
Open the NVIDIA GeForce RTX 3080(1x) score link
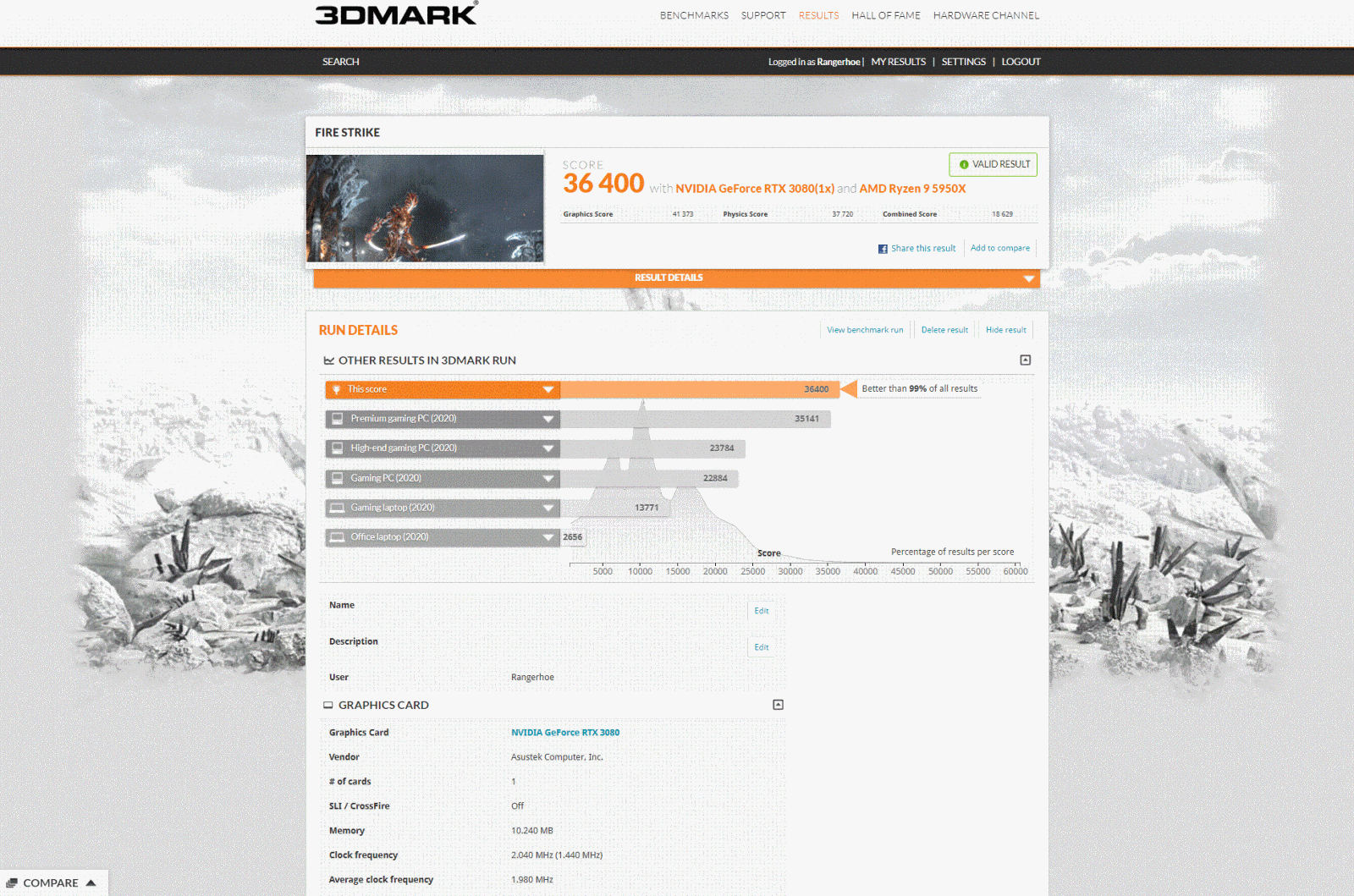755,189
